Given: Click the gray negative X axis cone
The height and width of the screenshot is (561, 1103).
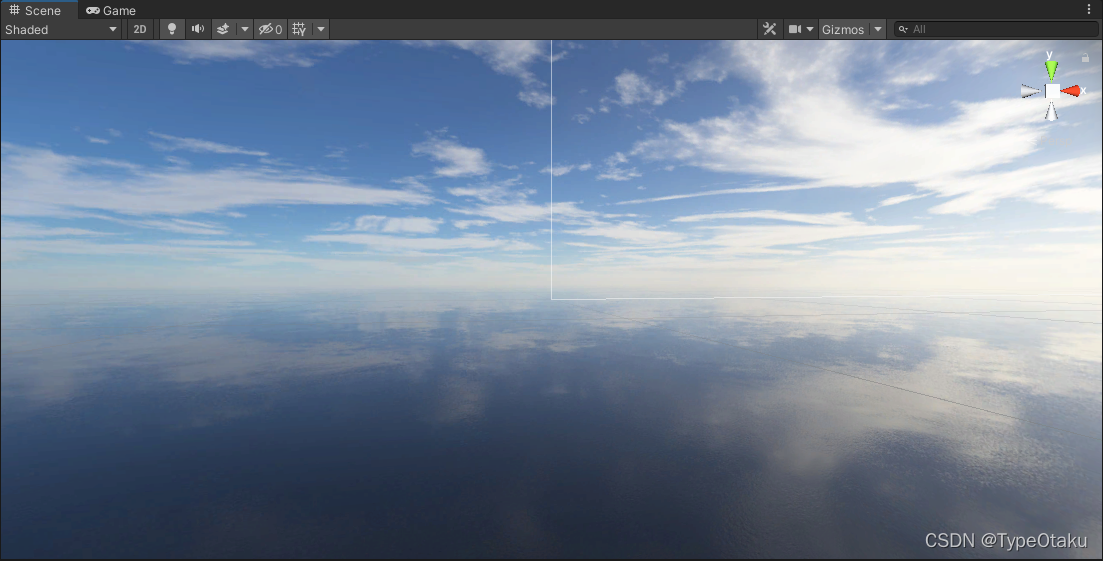Looking at the screenshot, I should [x=1031, y=91].
